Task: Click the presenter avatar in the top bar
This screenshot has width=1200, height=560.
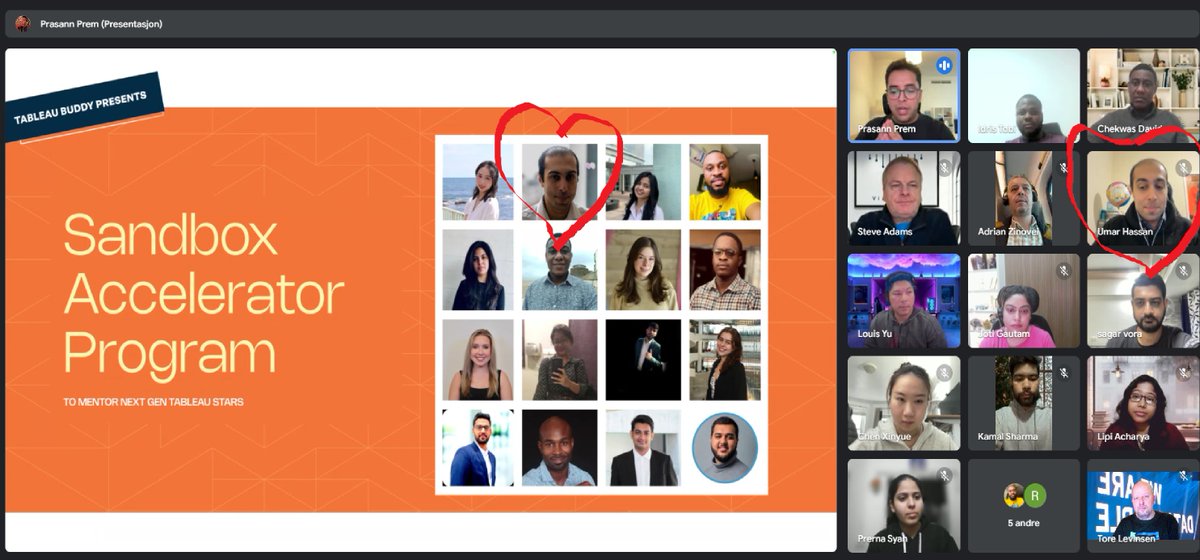Action: point(22,23)
